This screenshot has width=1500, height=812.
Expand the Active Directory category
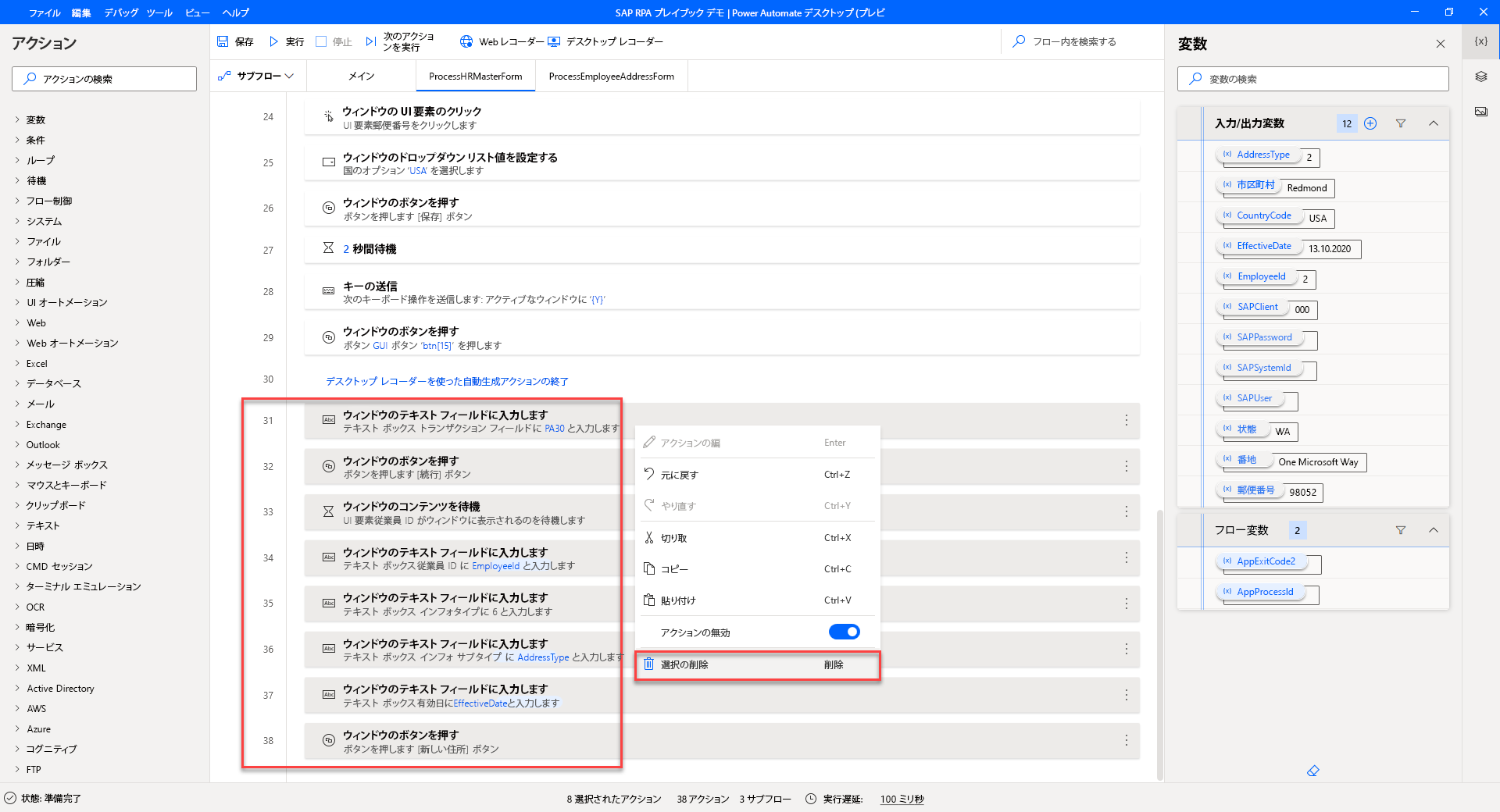coord(17,688)
